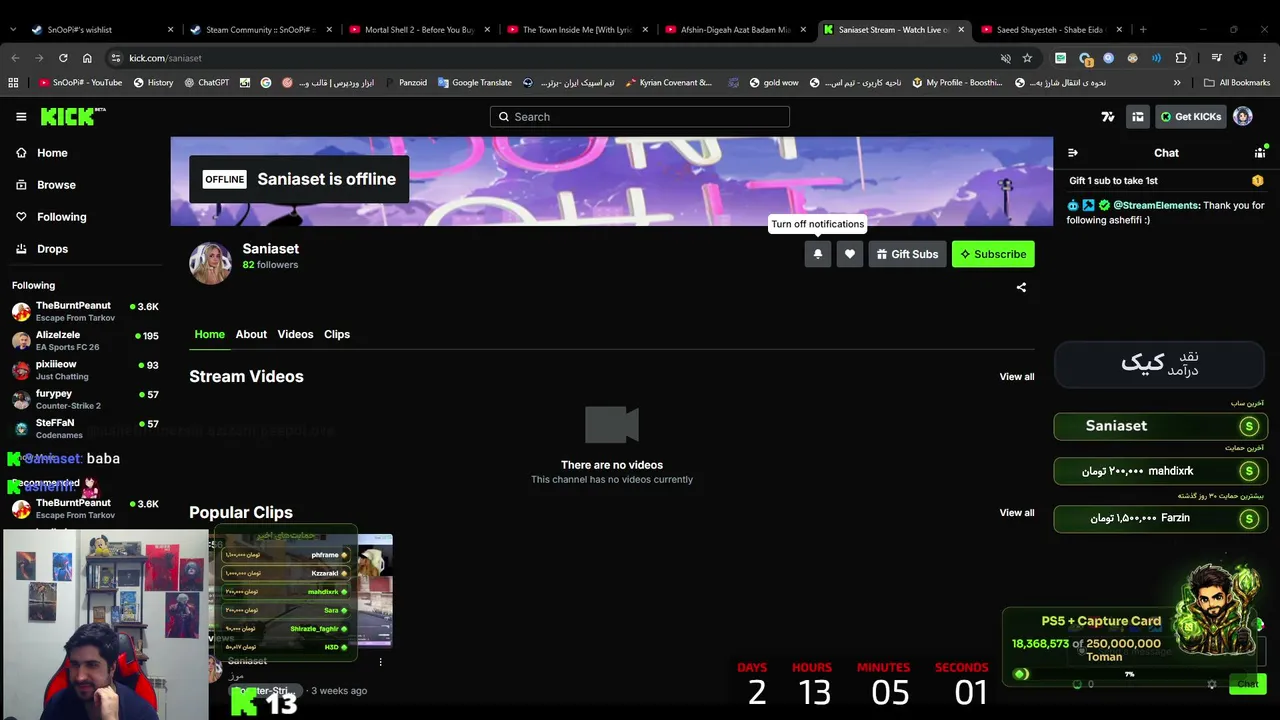Open the History bookmark
1280x720 pixels.
point(153,83)
